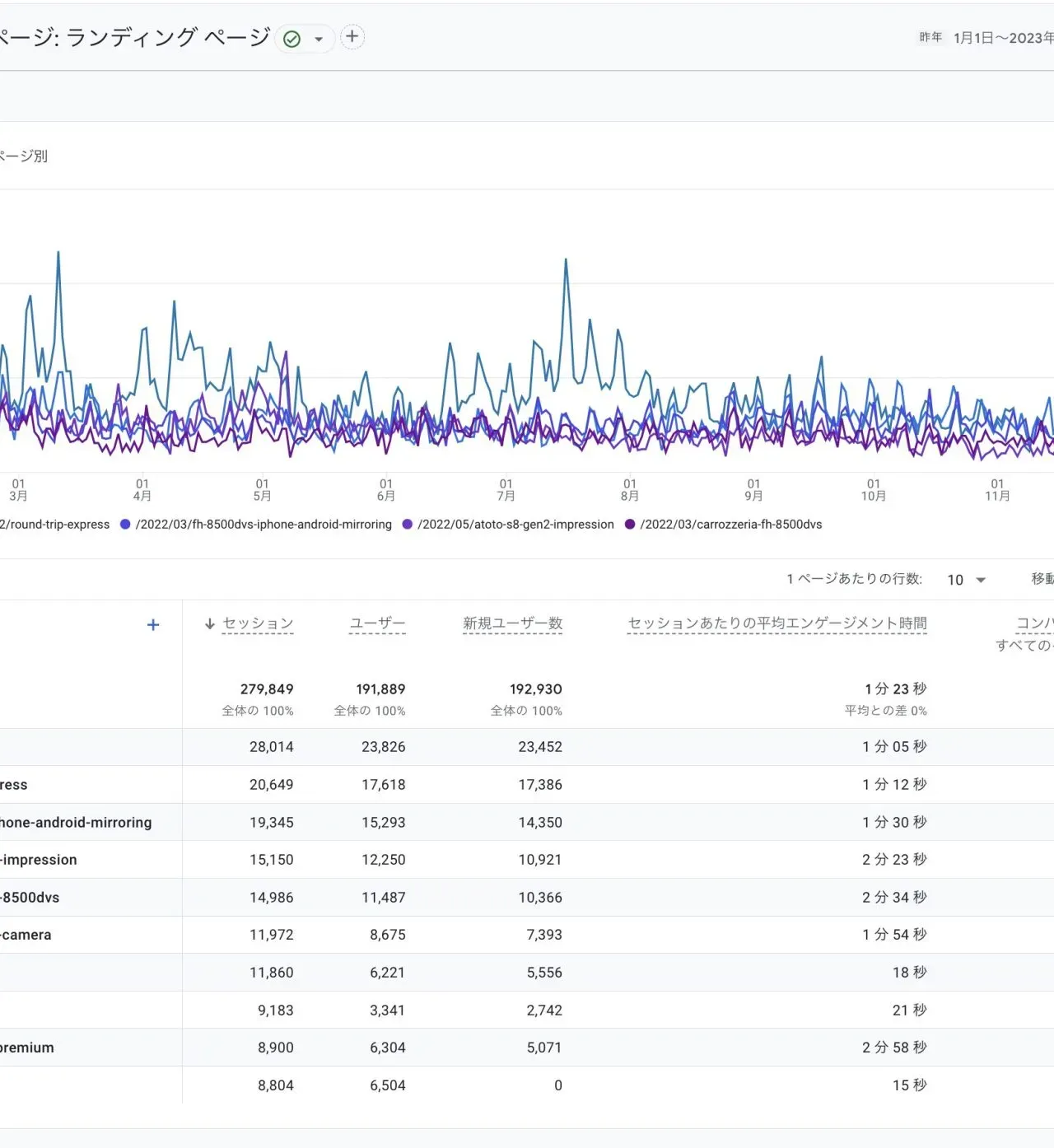
Task: Sort by セッションあたりの平均エンゲージメント時間 column header
Action: [777, 623]
